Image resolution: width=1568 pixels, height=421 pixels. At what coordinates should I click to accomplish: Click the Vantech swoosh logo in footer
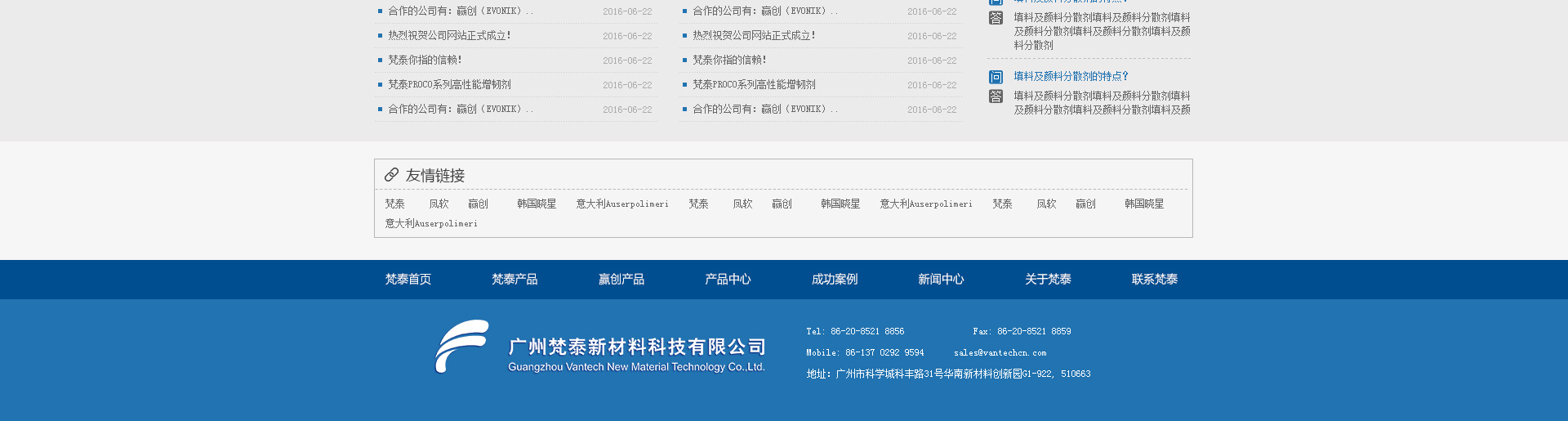[x=461, y=347]
